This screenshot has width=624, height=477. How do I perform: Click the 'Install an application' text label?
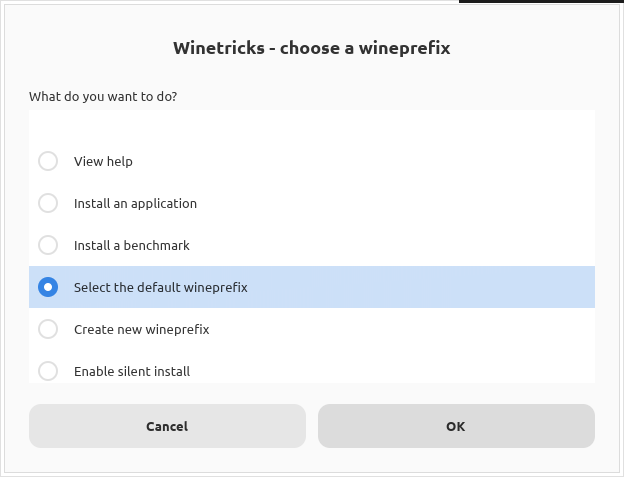click(x=135, y=203)
